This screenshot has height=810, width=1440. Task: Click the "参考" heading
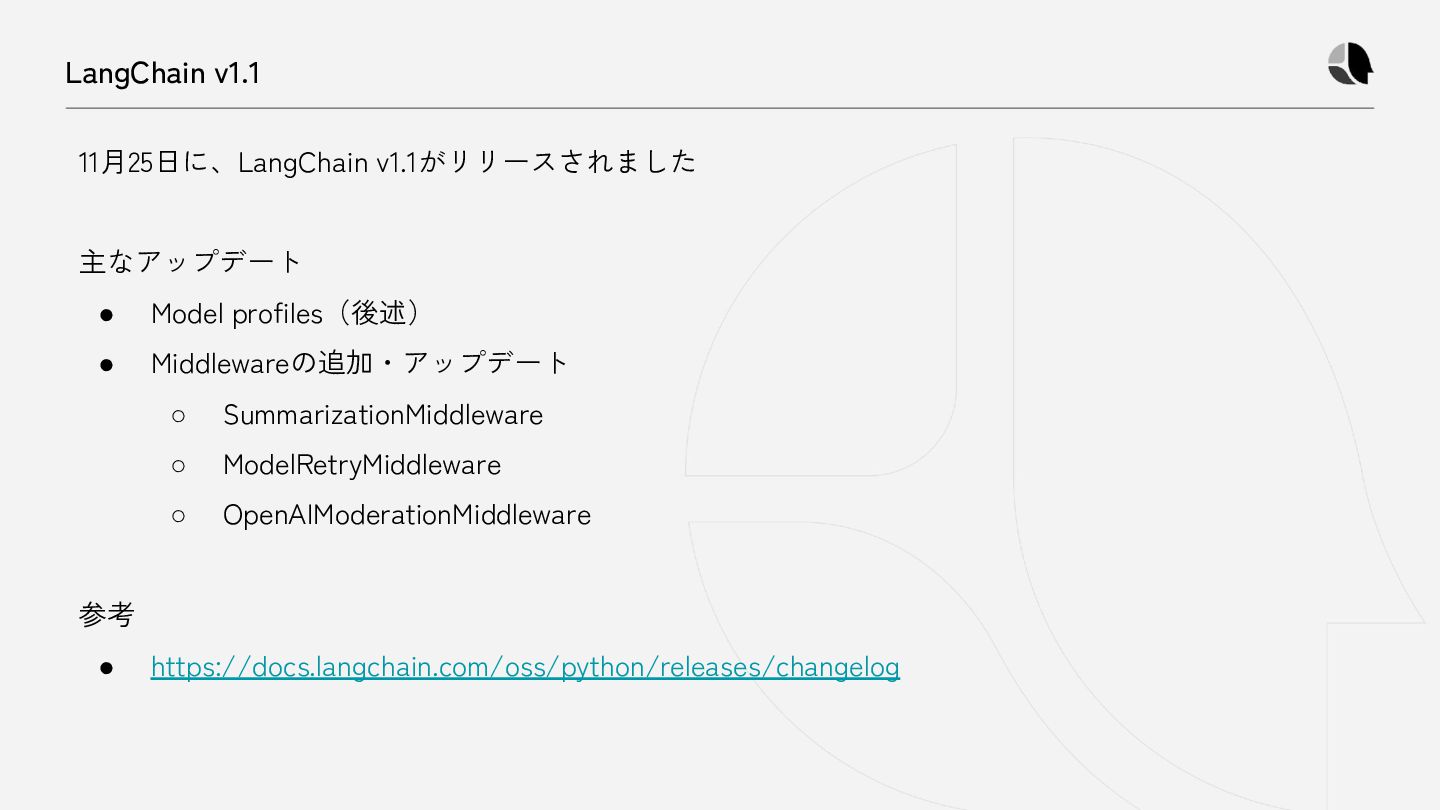click(106, 614)
